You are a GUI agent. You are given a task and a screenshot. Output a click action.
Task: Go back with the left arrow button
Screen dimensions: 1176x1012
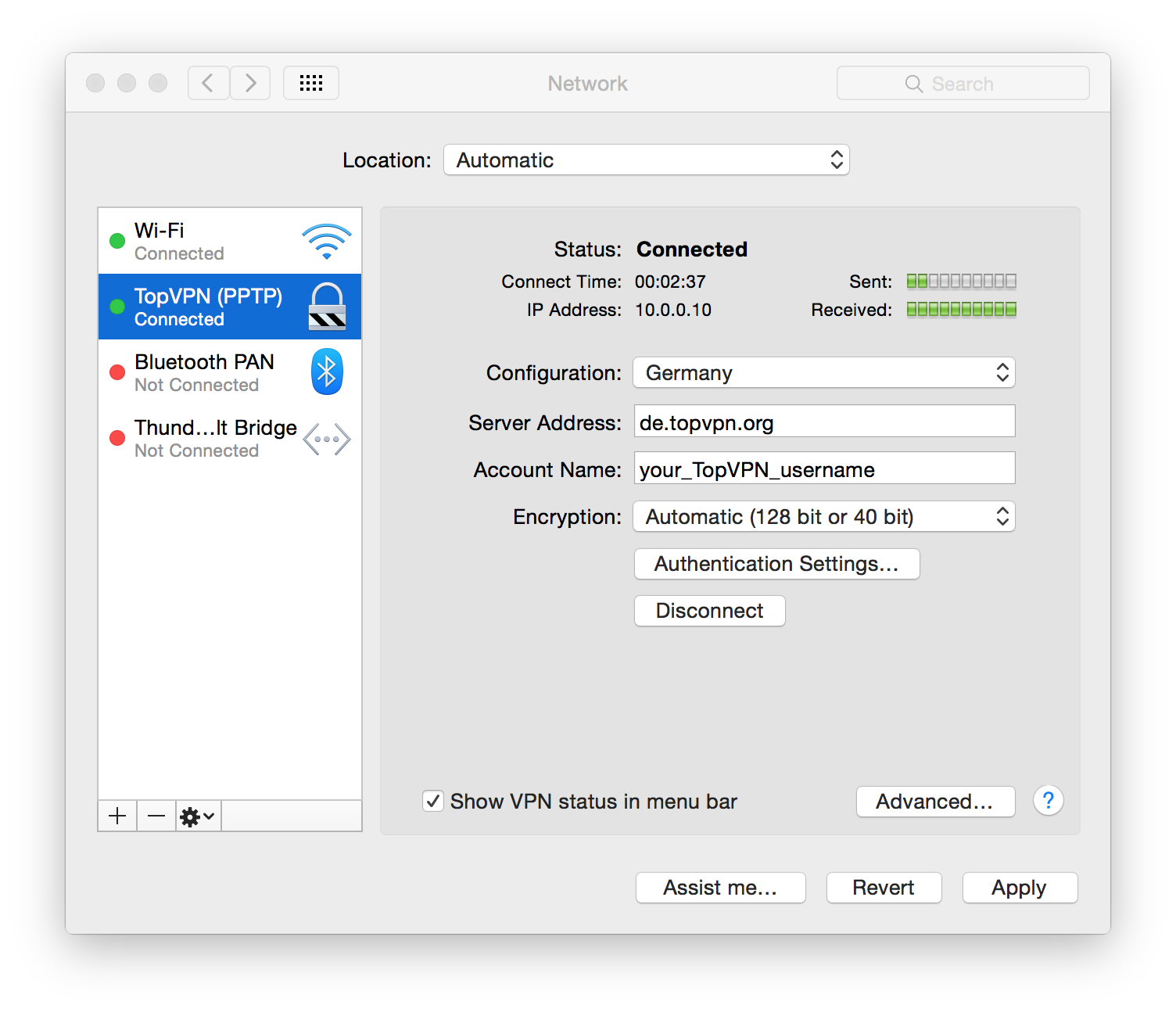pyautogui.click(x=209, y=83)
